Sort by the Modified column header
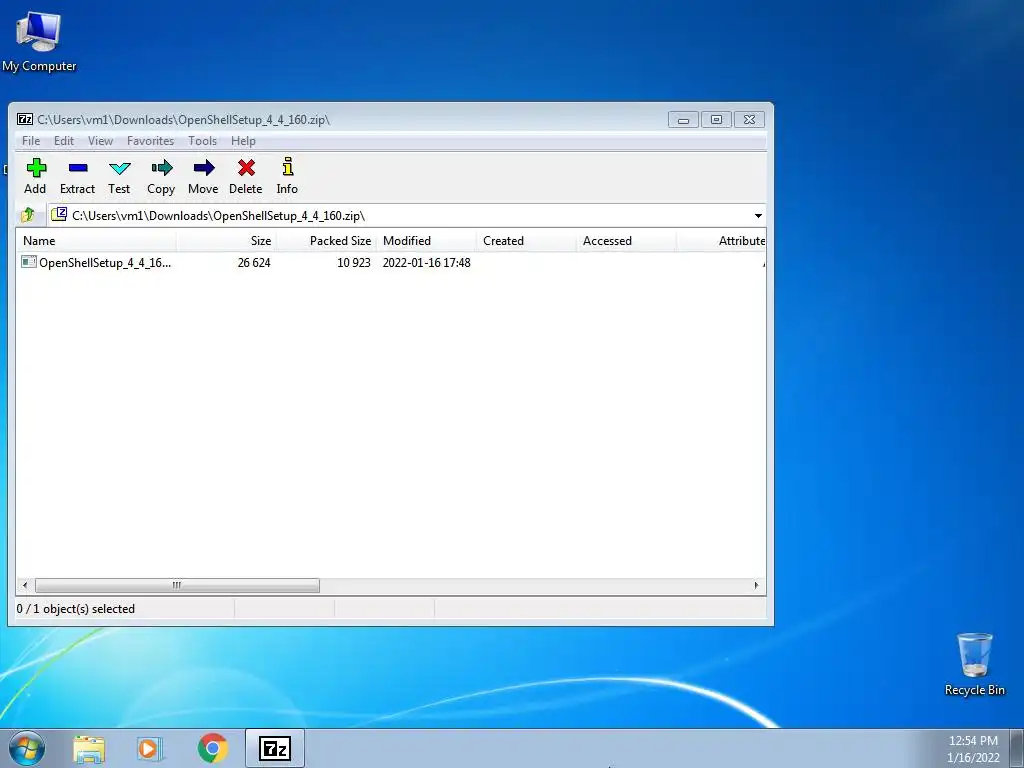This screenshot has height=768, width=1024. [426, 241]
